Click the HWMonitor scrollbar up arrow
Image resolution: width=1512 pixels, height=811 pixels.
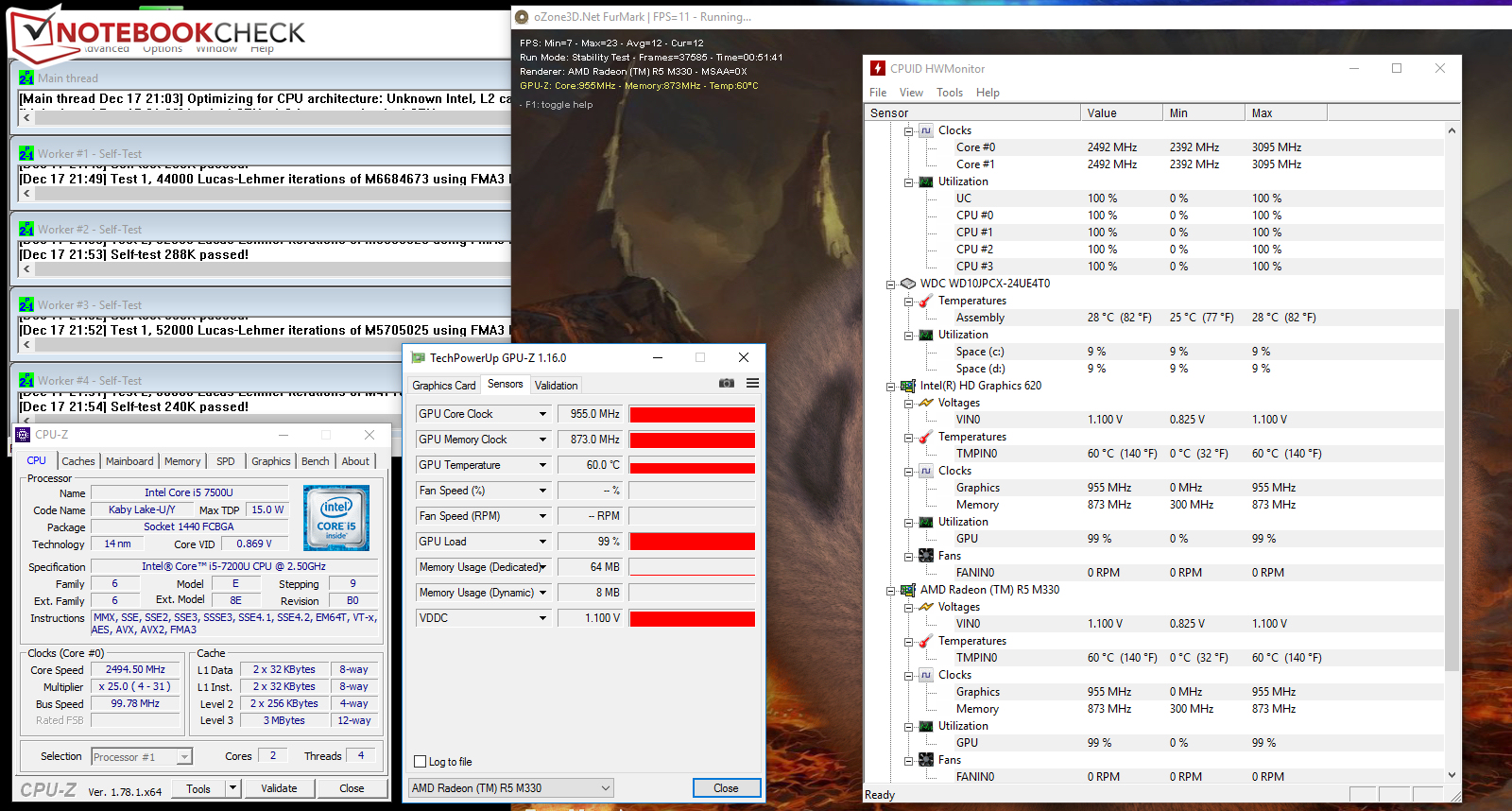(1452, 129)
